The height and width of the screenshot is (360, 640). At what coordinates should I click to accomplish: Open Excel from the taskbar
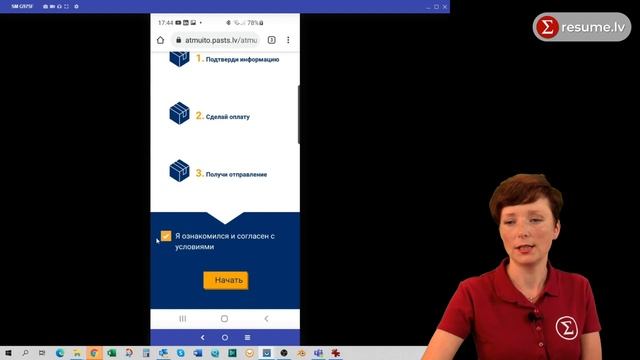click(111, 353)
